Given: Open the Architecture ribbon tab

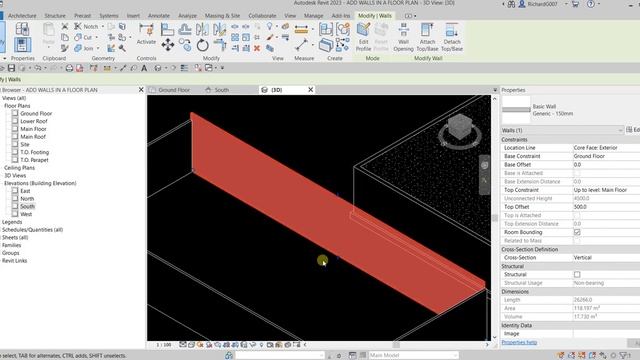Looking at the screenshot, I should coord(22,16).
